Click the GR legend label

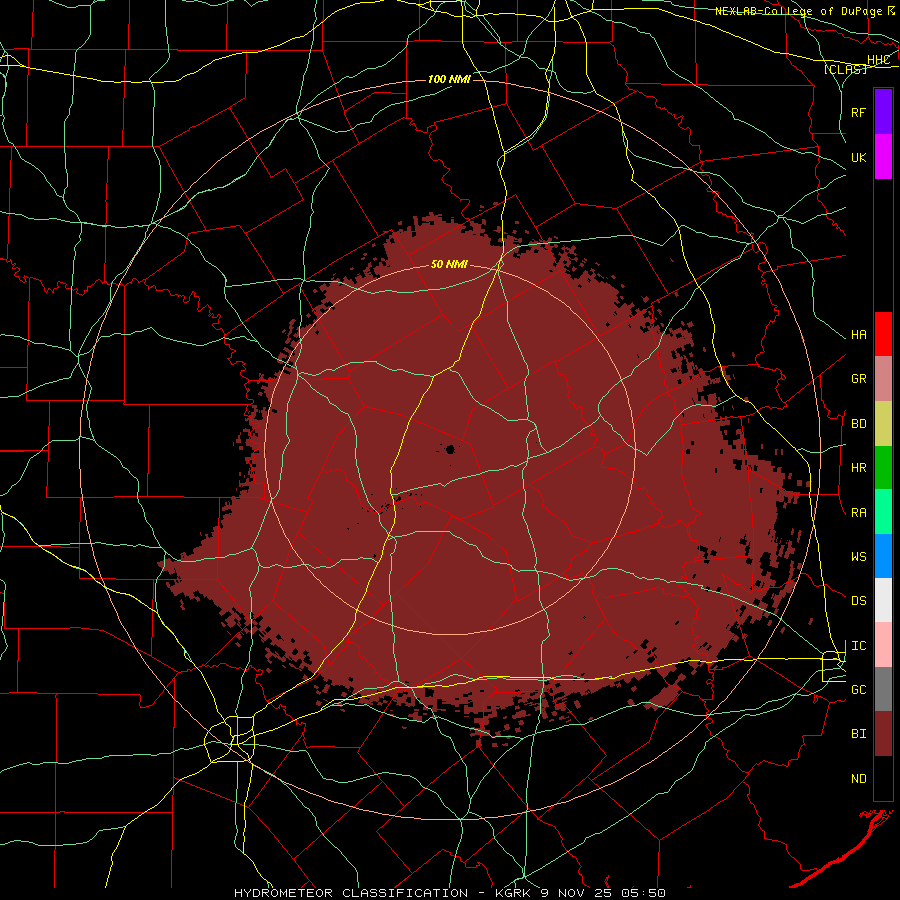tap(858, 379)
